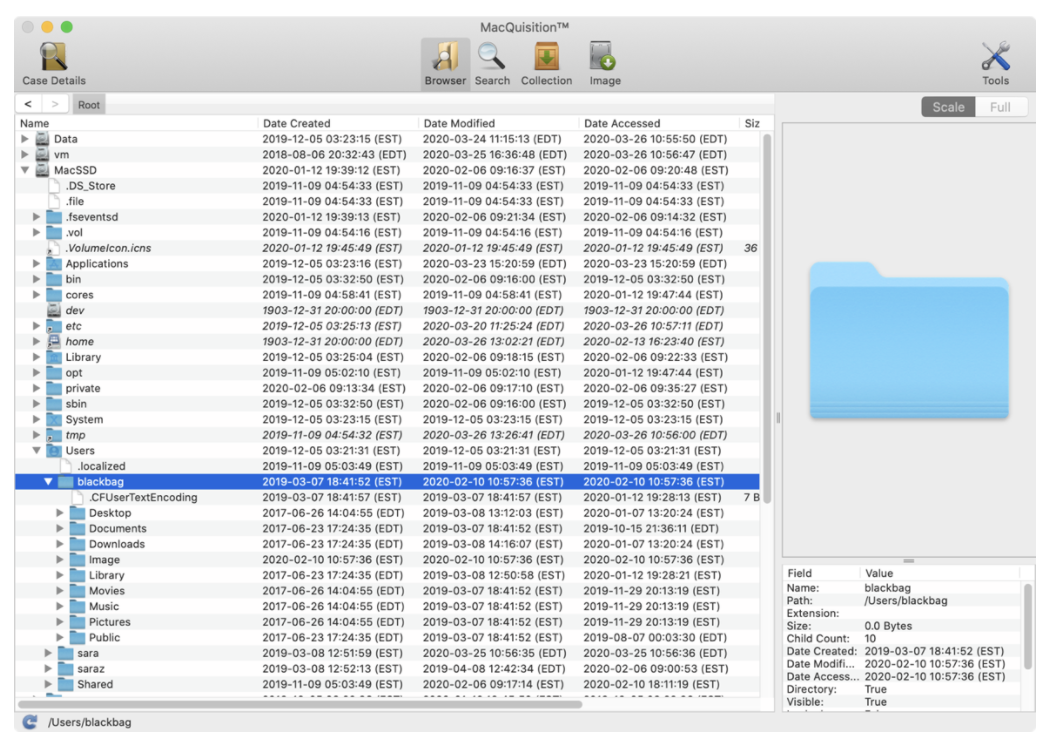Click the tmp symlink folder icon

54,435
